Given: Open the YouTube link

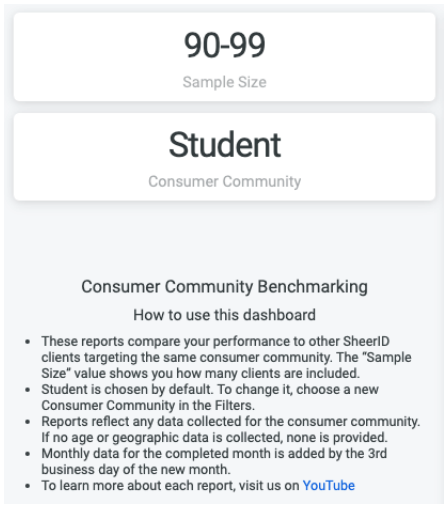Looking at the screenshot, I should click(329, 485).
